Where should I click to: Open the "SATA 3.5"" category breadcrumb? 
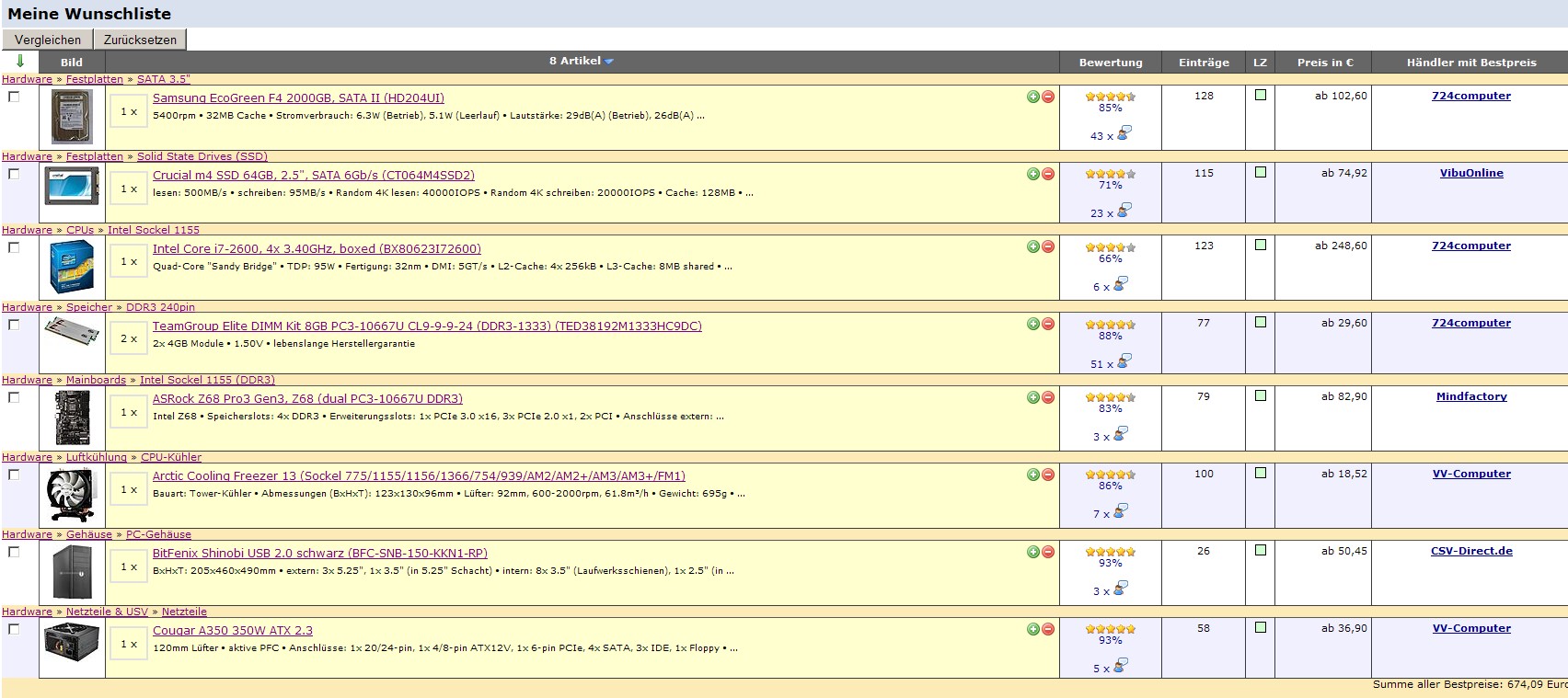[164, 79]
